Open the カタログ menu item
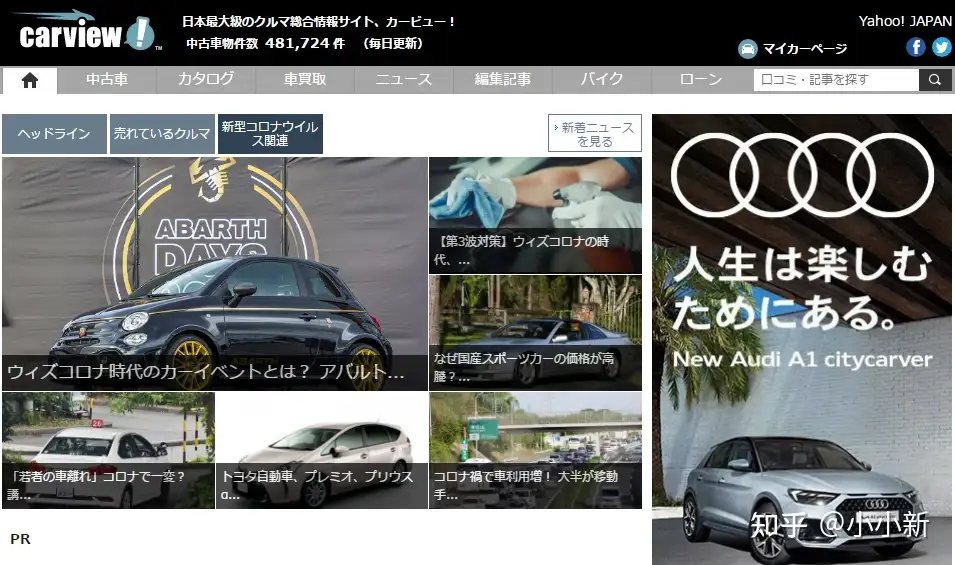The image size is (955, 565). pos(206,80)
